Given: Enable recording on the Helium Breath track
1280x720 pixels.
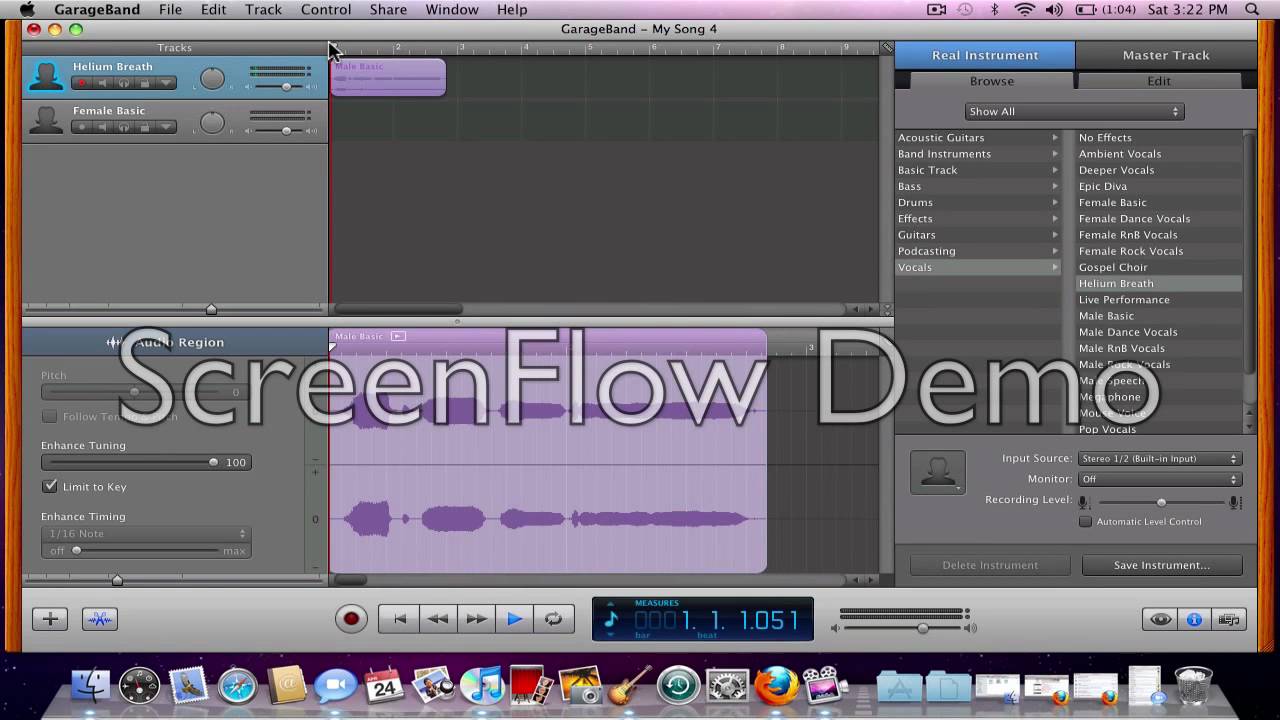Looking at the screenshot, I should click(x=82, y=83).
